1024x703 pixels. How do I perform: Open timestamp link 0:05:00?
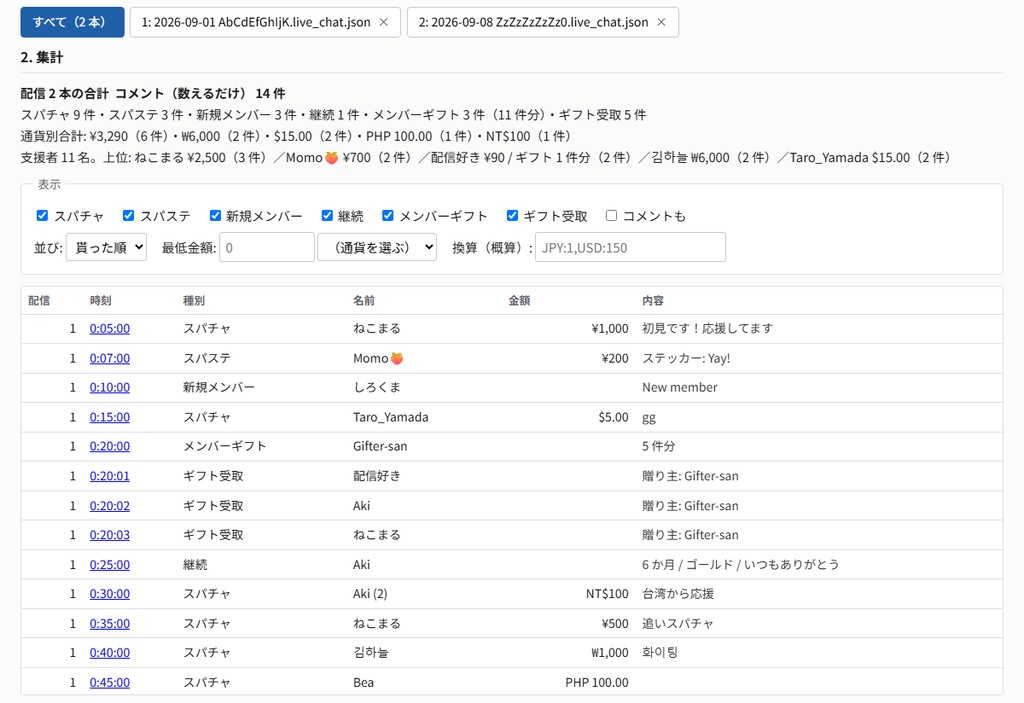tap(110, 329)
